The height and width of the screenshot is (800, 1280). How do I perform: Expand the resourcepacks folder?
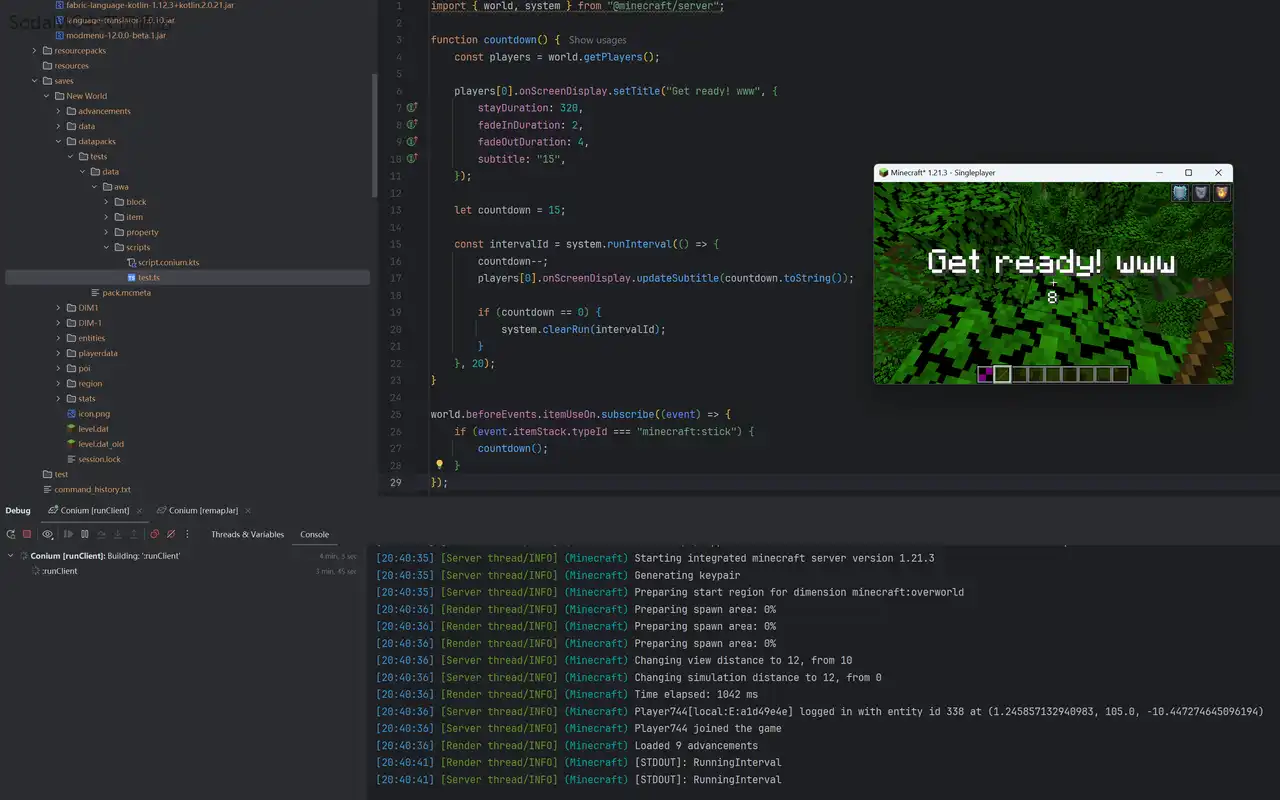tap(34, 51)
